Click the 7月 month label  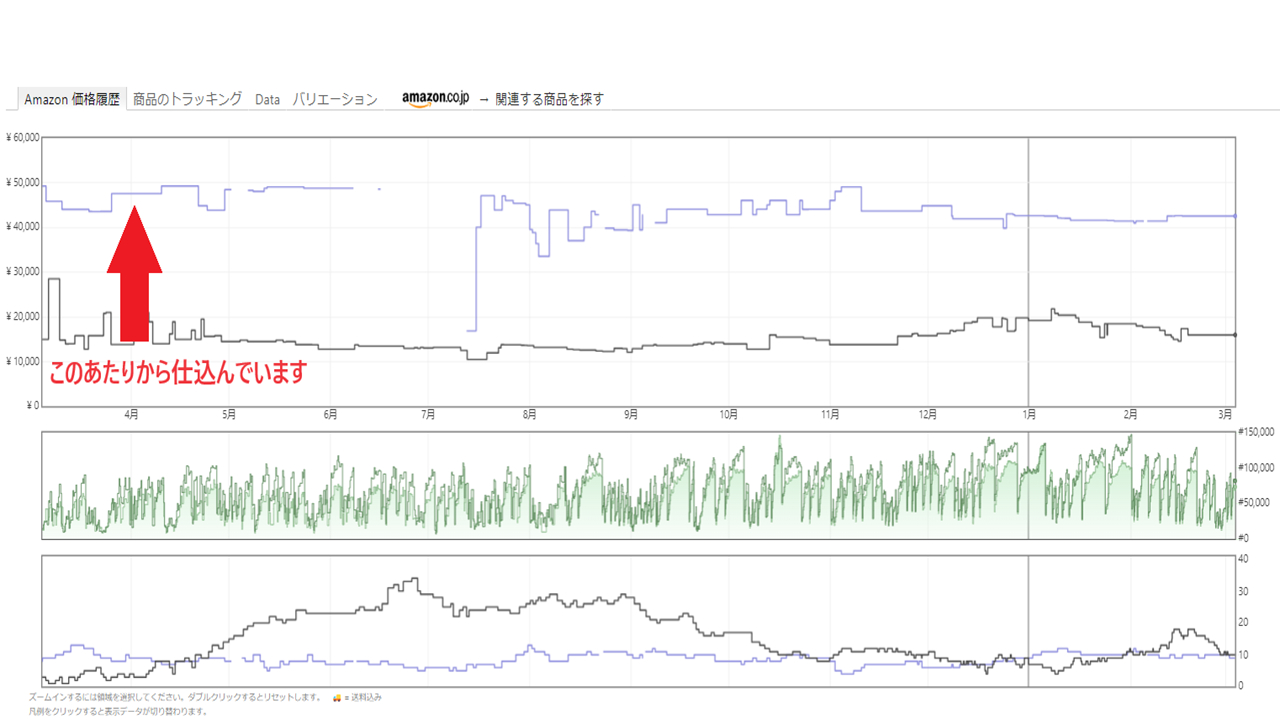pyautogui.click(x=429, y=414)
